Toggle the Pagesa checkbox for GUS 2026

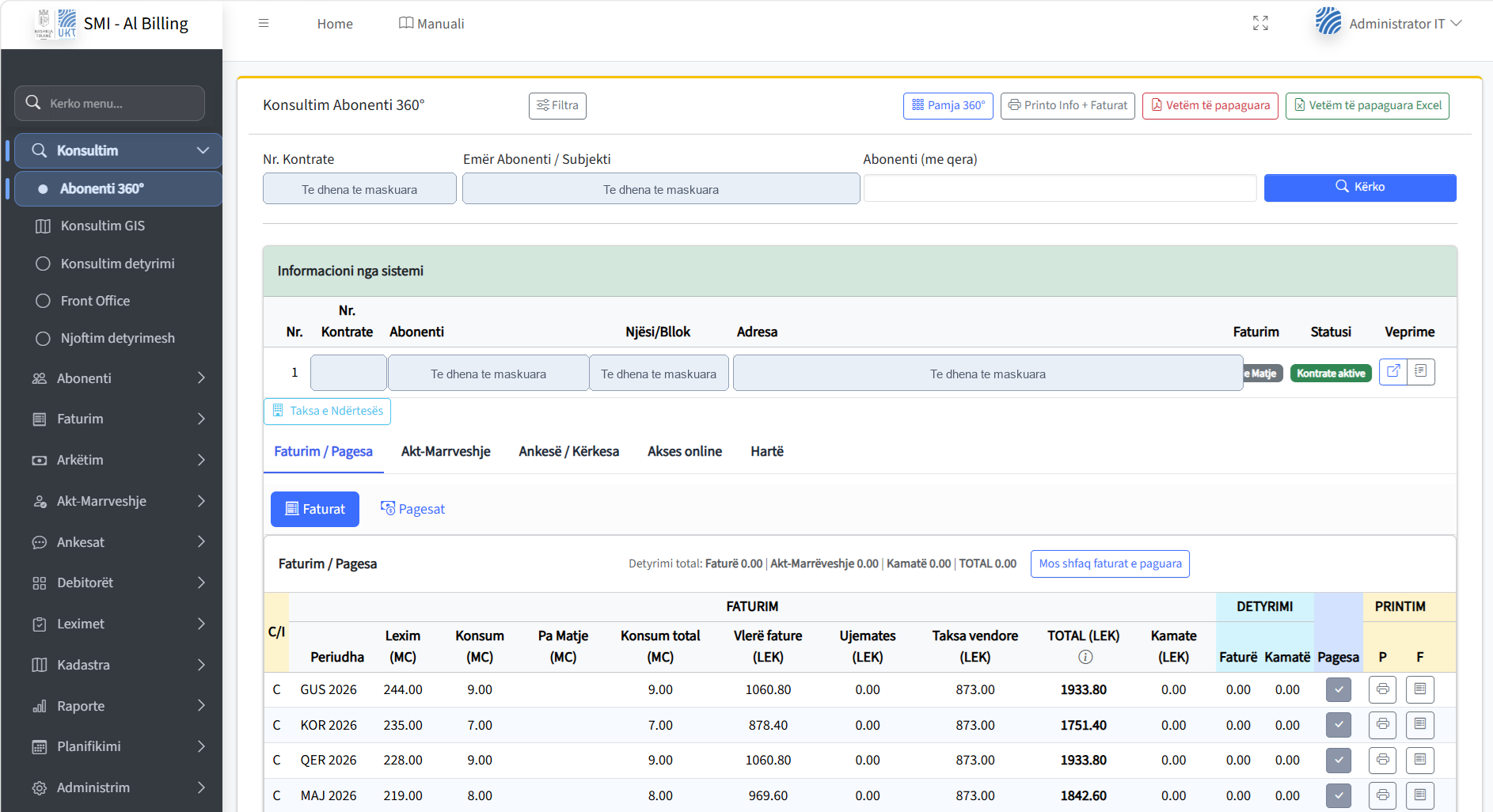tap(1339, 689)
